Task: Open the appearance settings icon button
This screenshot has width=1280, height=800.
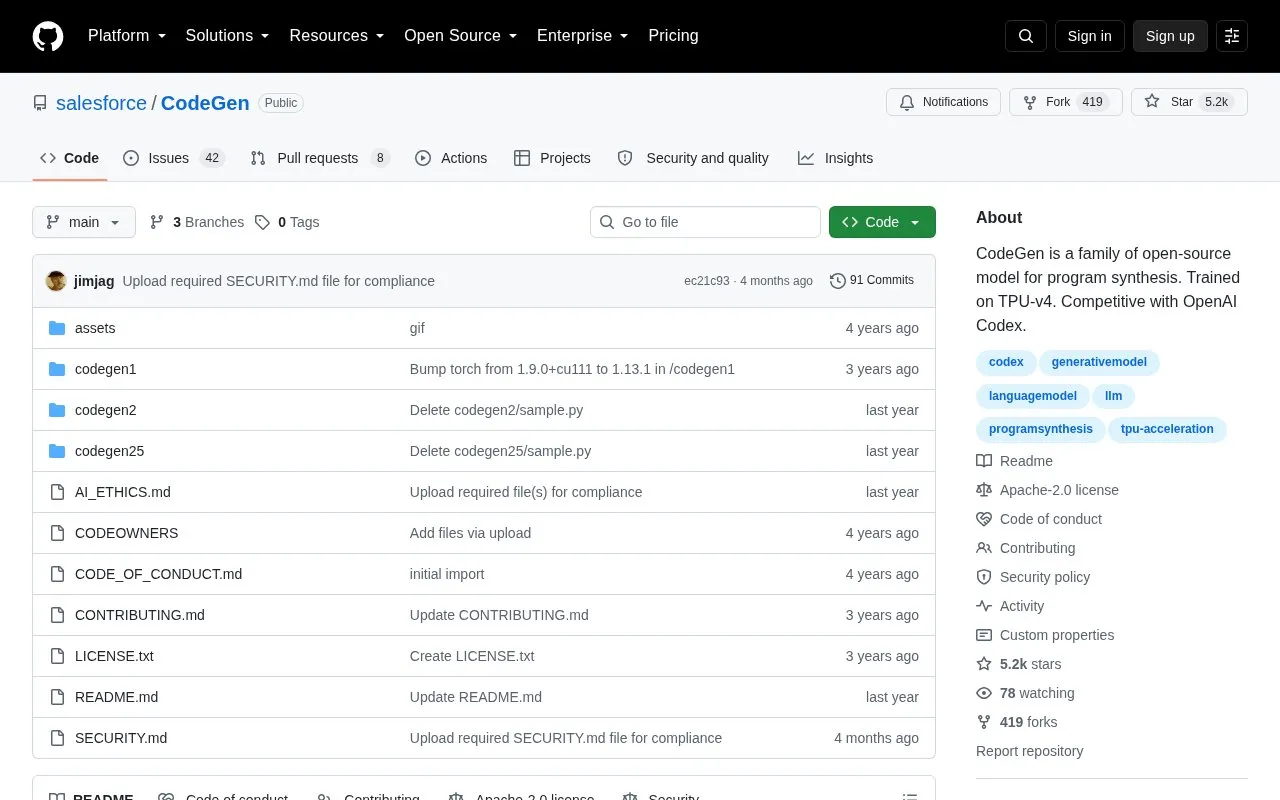Action: [1232, 36]
